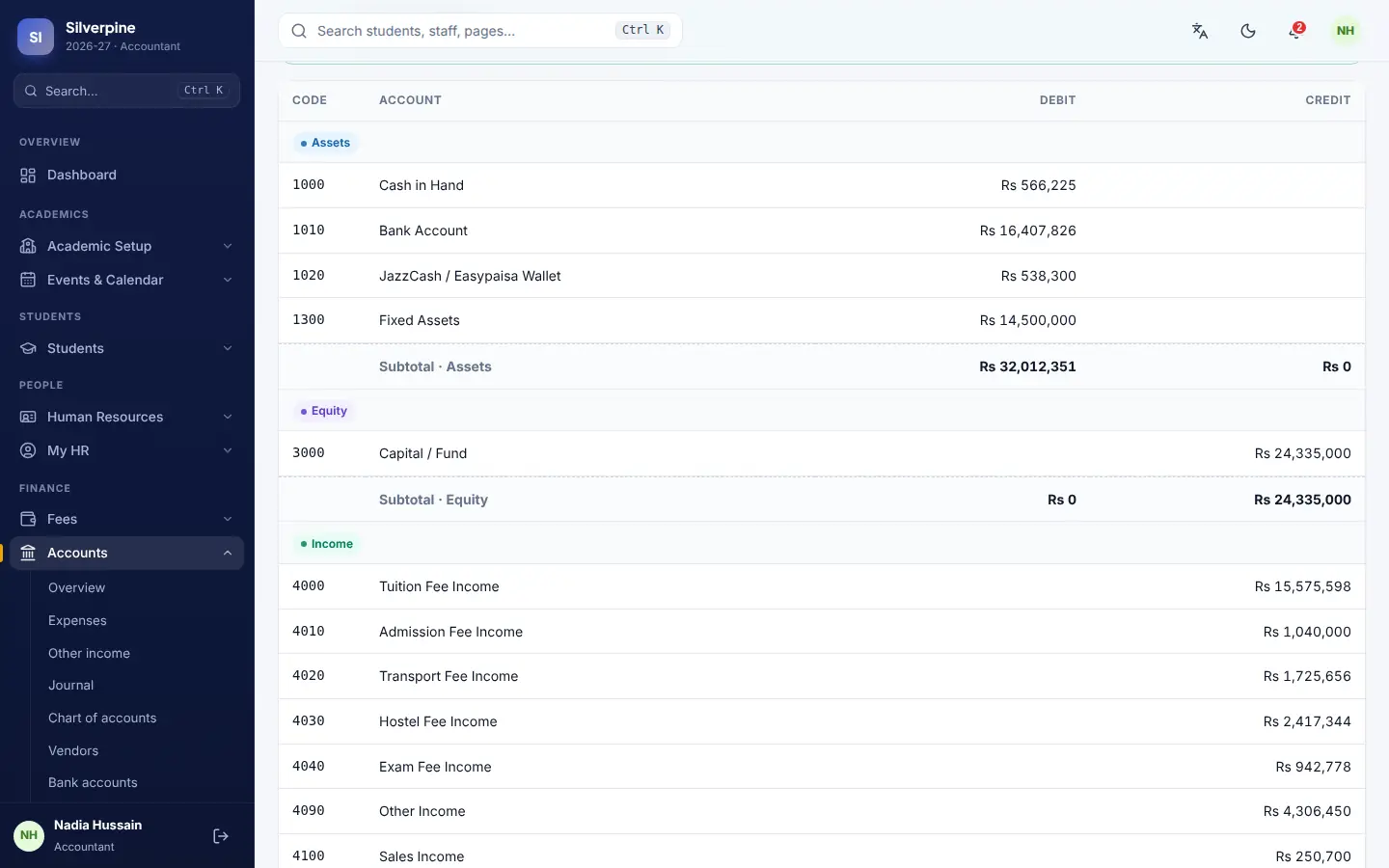This screenshot has width=1389, height=868.
Task: Click the My HR person icon
Action: tap(28, 450)
